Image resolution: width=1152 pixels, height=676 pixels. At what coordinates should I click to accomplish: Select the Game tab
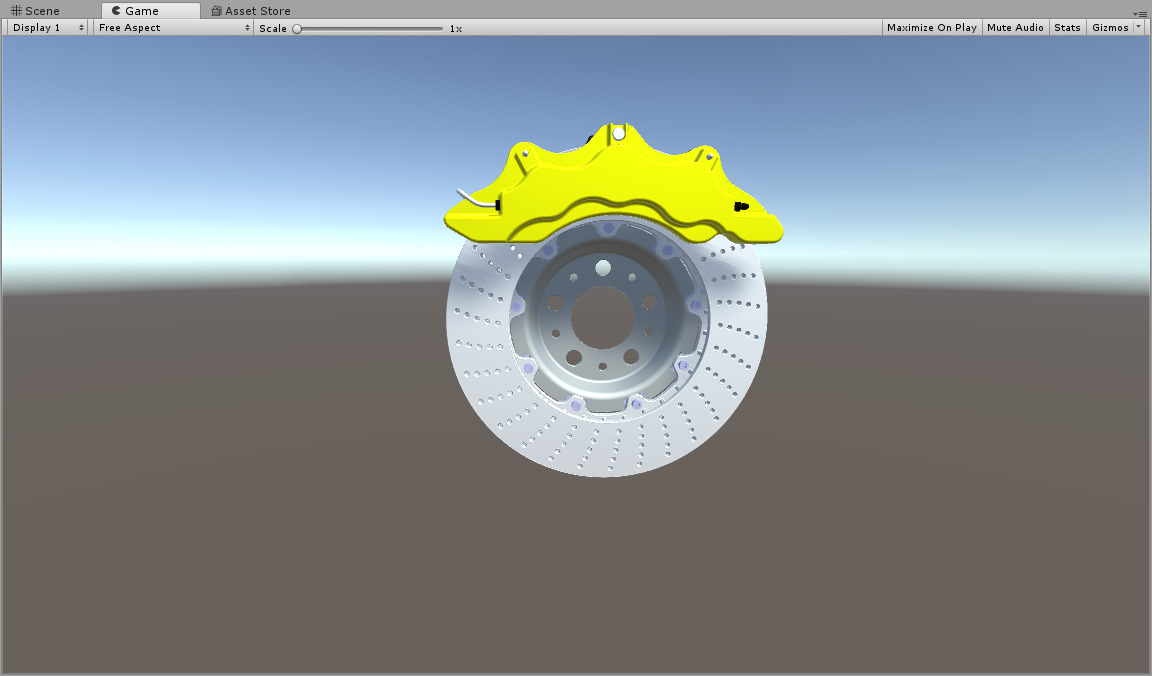pyautogui.click(x=141, y=11)
